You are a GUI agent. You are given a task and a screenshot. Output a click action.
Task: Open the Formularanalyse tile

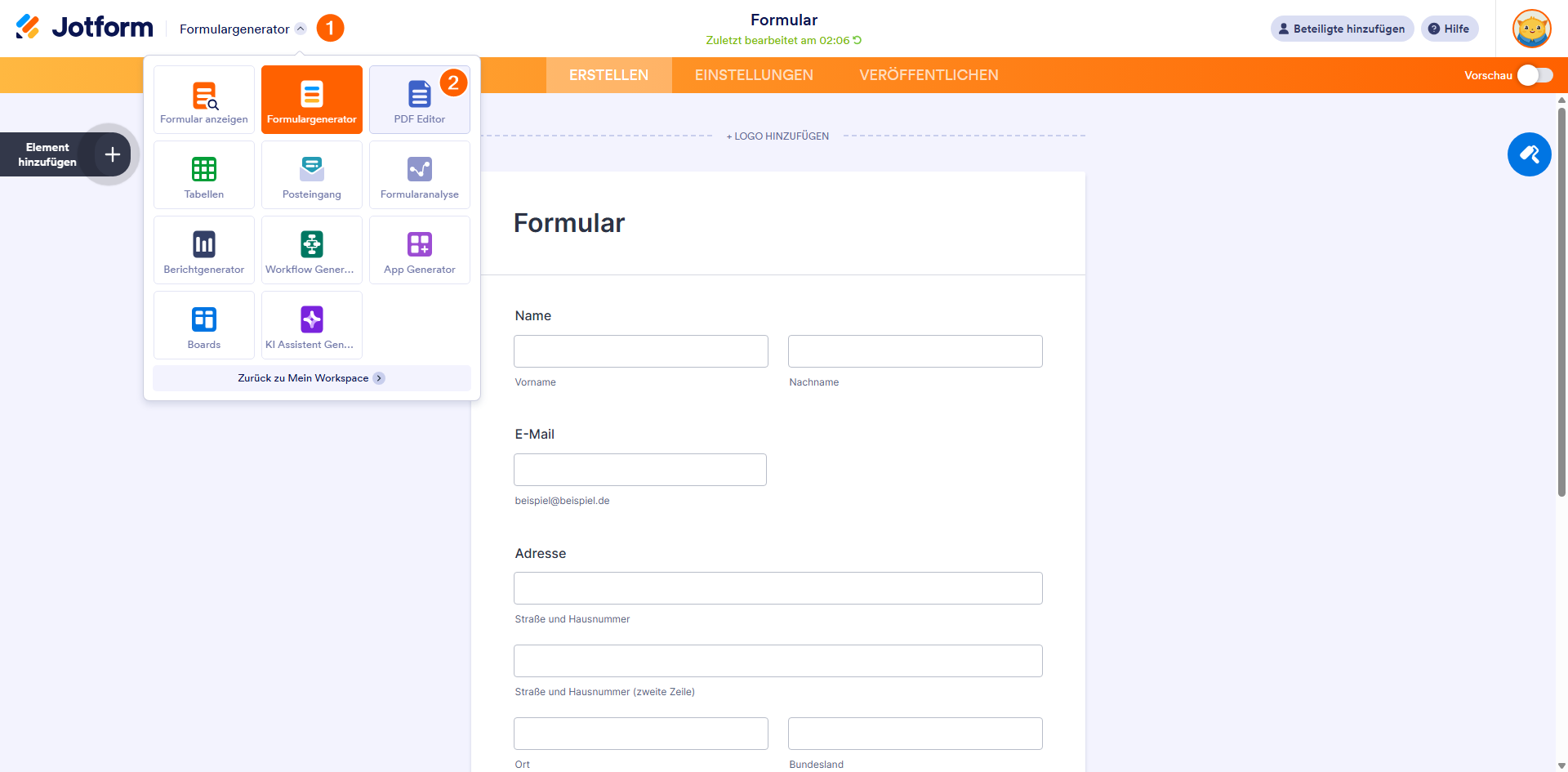tap(419, 175)
